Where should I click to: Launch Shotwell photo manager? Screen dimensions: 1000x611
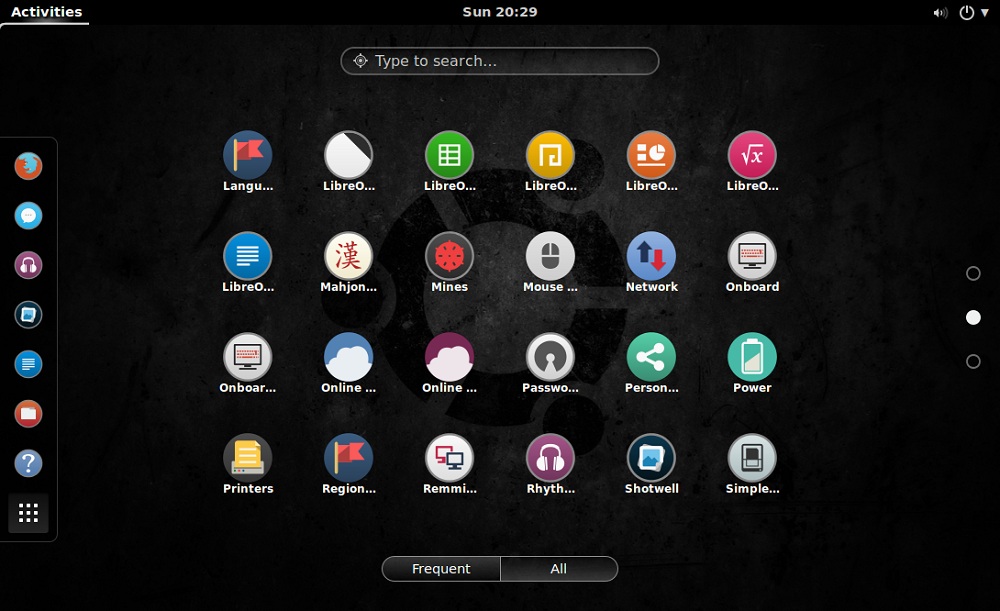651,458
